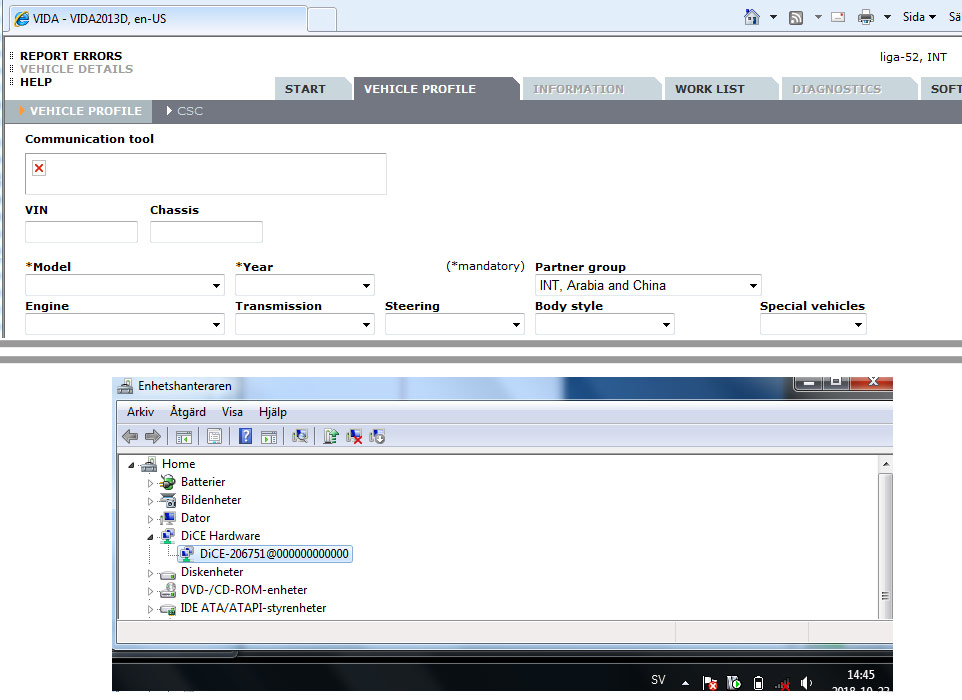Click the red X communication tool status icon
The width and height of the screenshot is (962, 700).
click(x=39, y=168)
